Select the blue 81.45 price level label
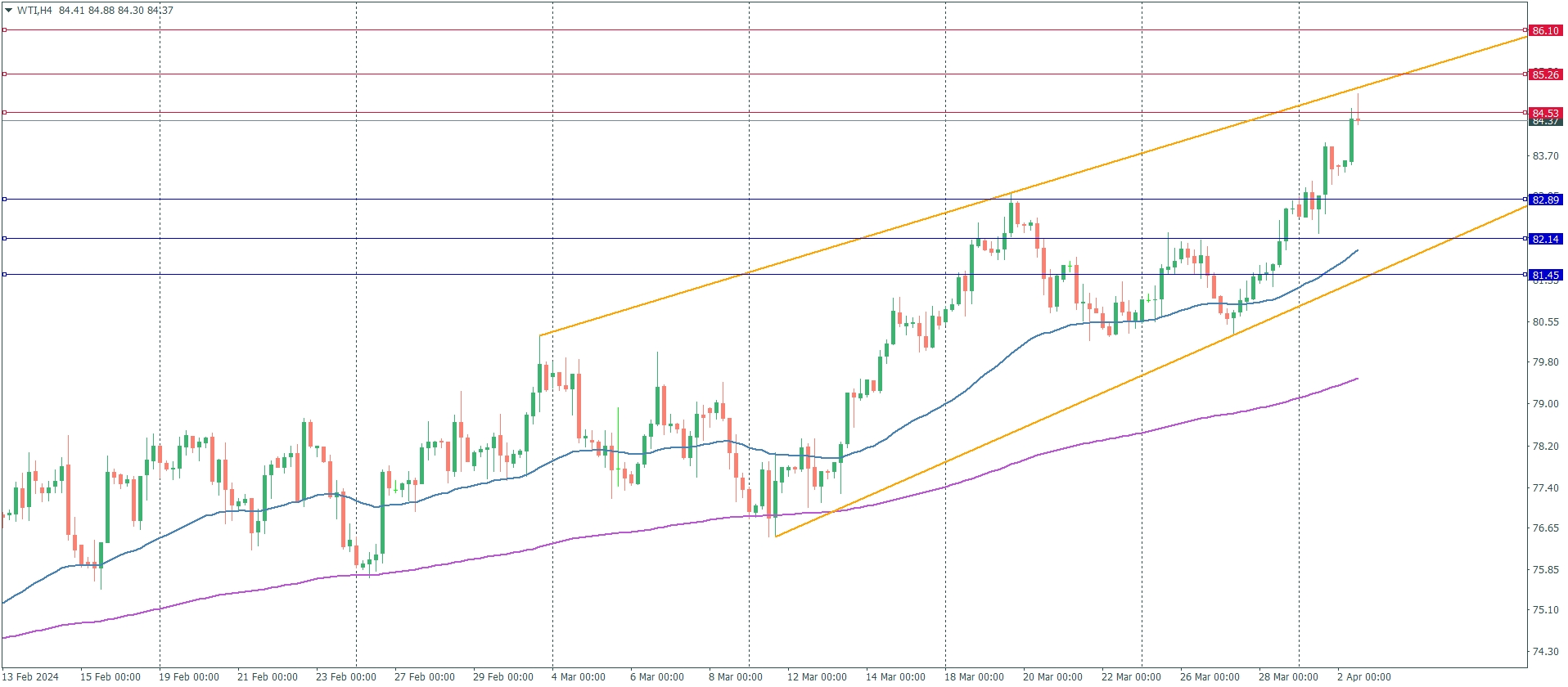1568x687 pixels. [1546, 275]
